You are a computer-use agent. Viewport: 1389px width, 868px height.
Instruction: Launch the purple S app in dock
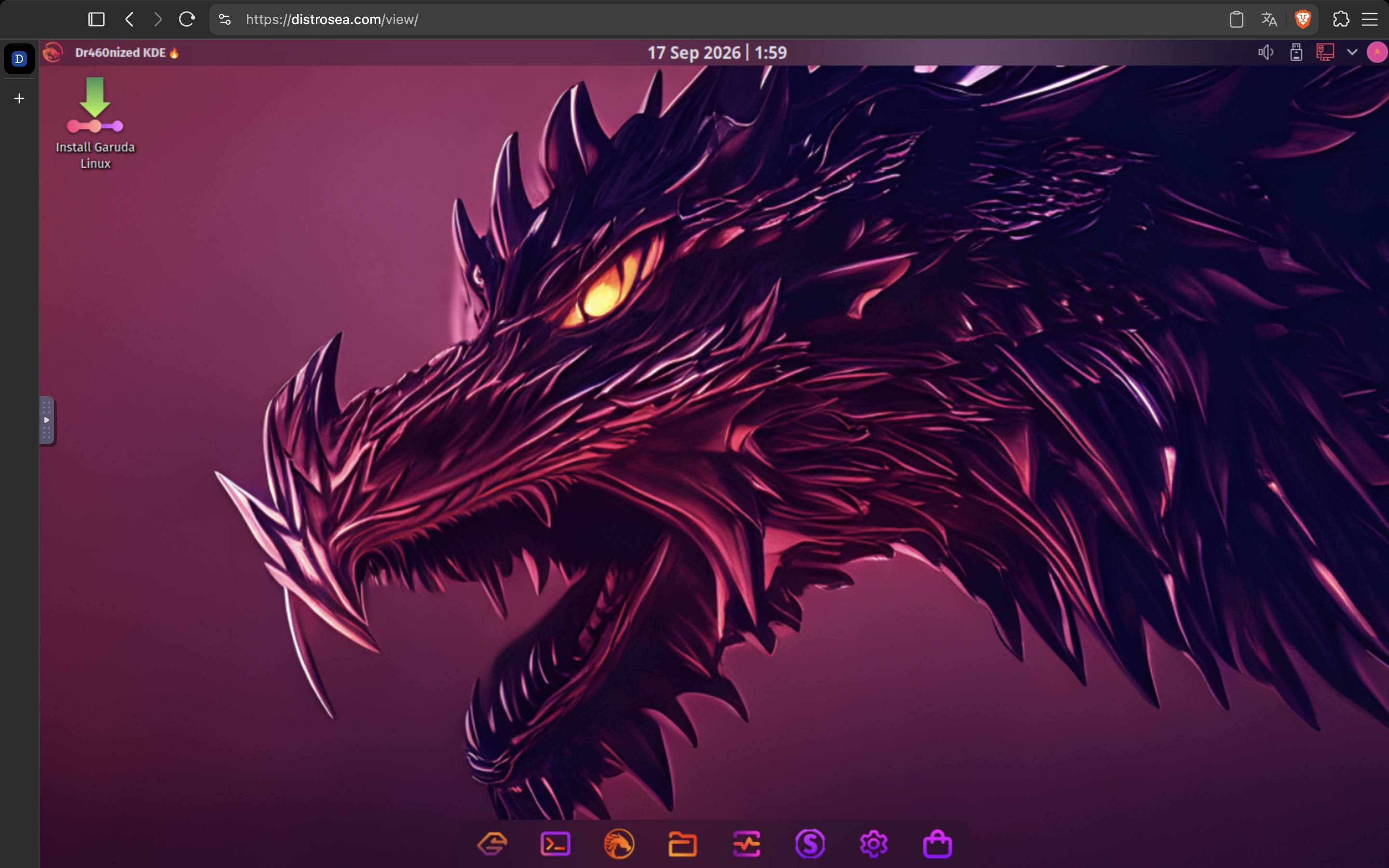point(810,844)
